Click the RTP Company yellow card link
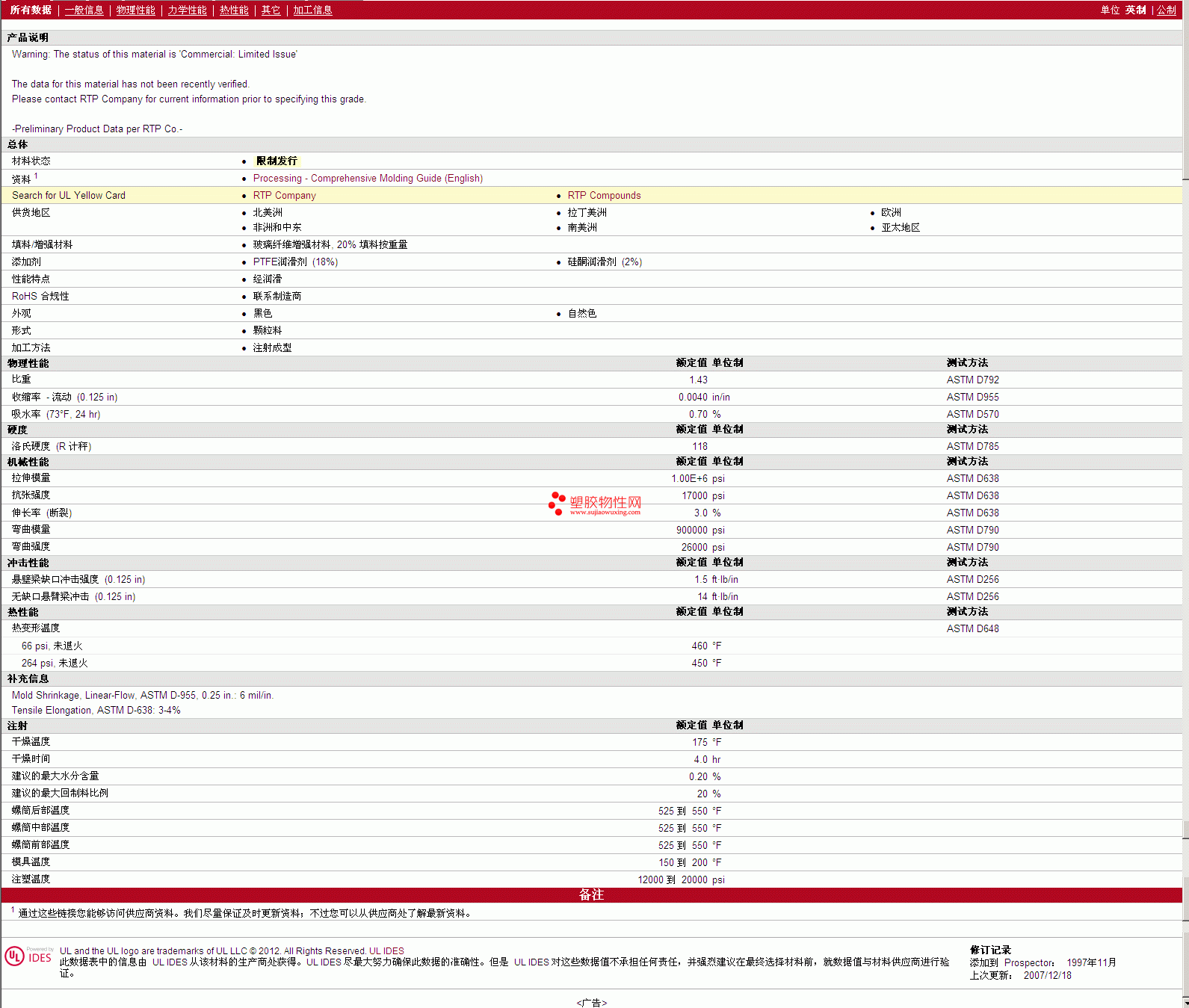Image resolution: width=1189 pixels, height=1008 pixels. pos(284,195)
